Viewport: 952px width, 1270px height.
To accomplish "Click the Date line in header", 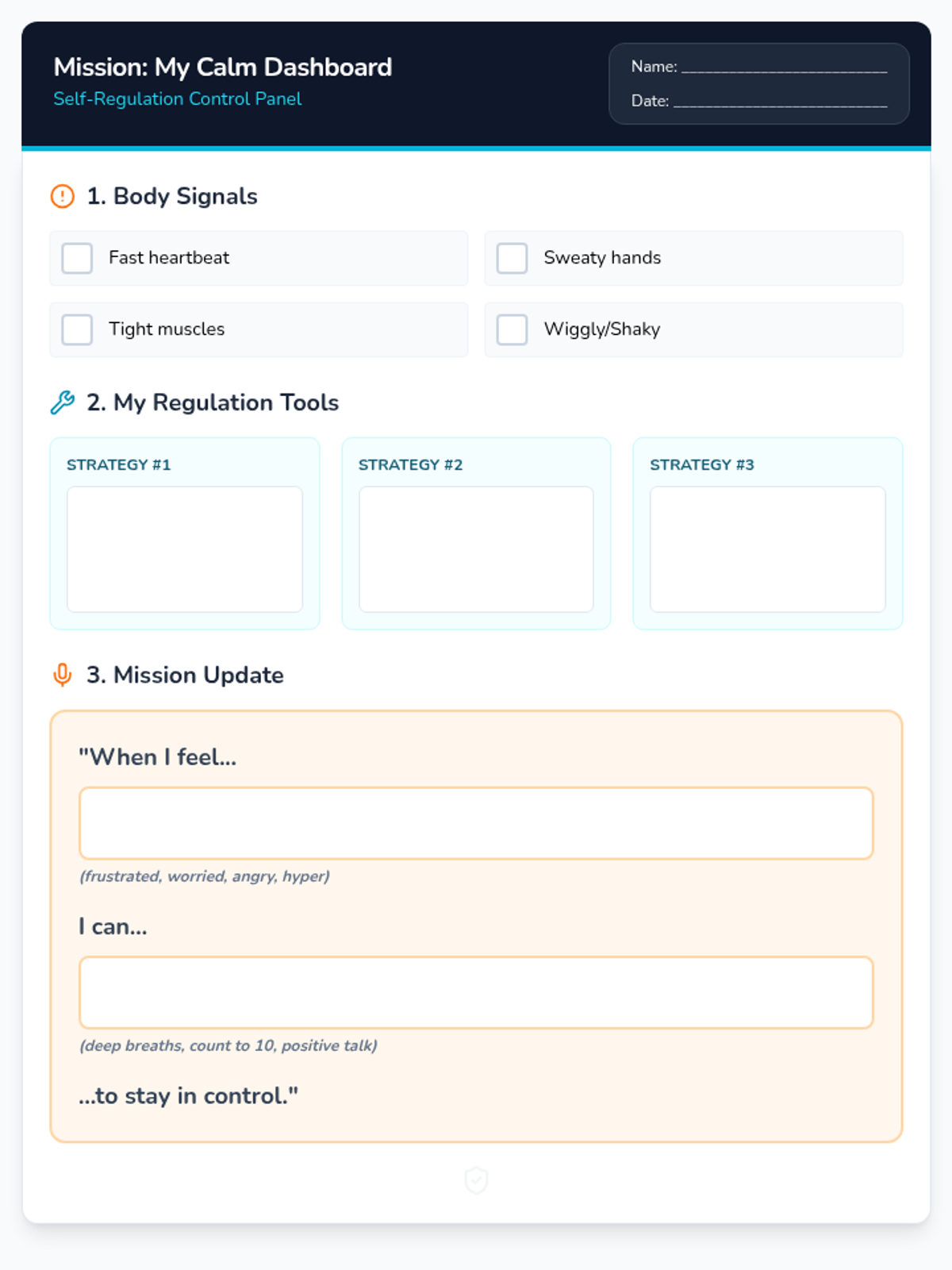I will tap(780, 102).
